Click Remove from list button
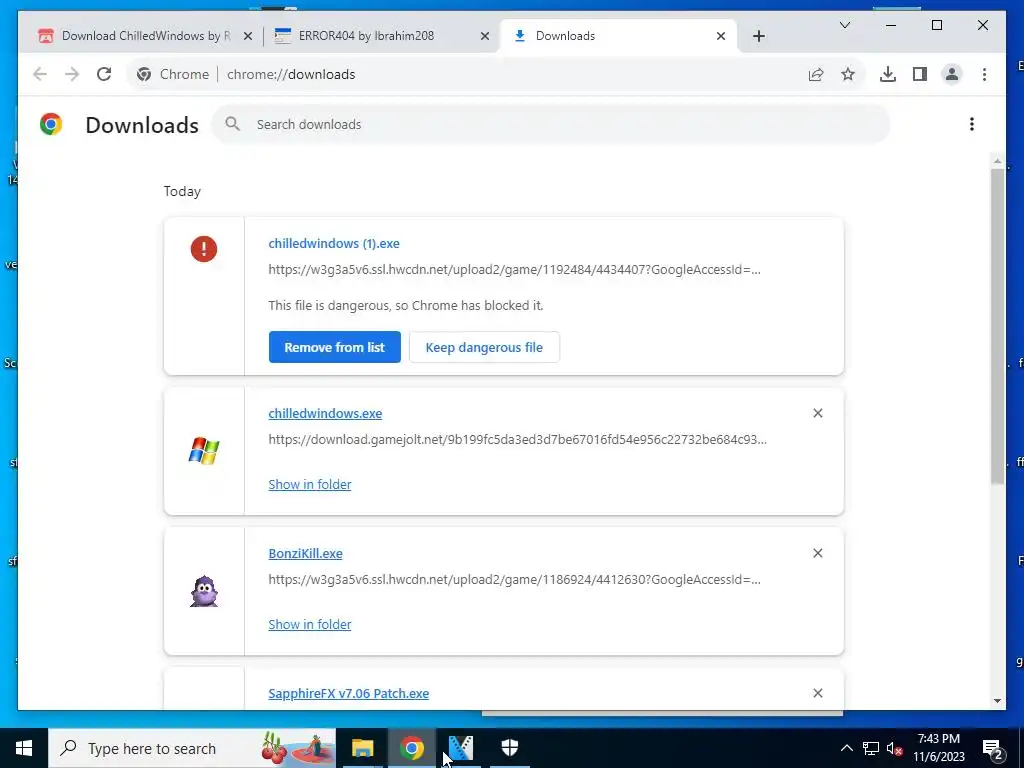 (334, 347)
